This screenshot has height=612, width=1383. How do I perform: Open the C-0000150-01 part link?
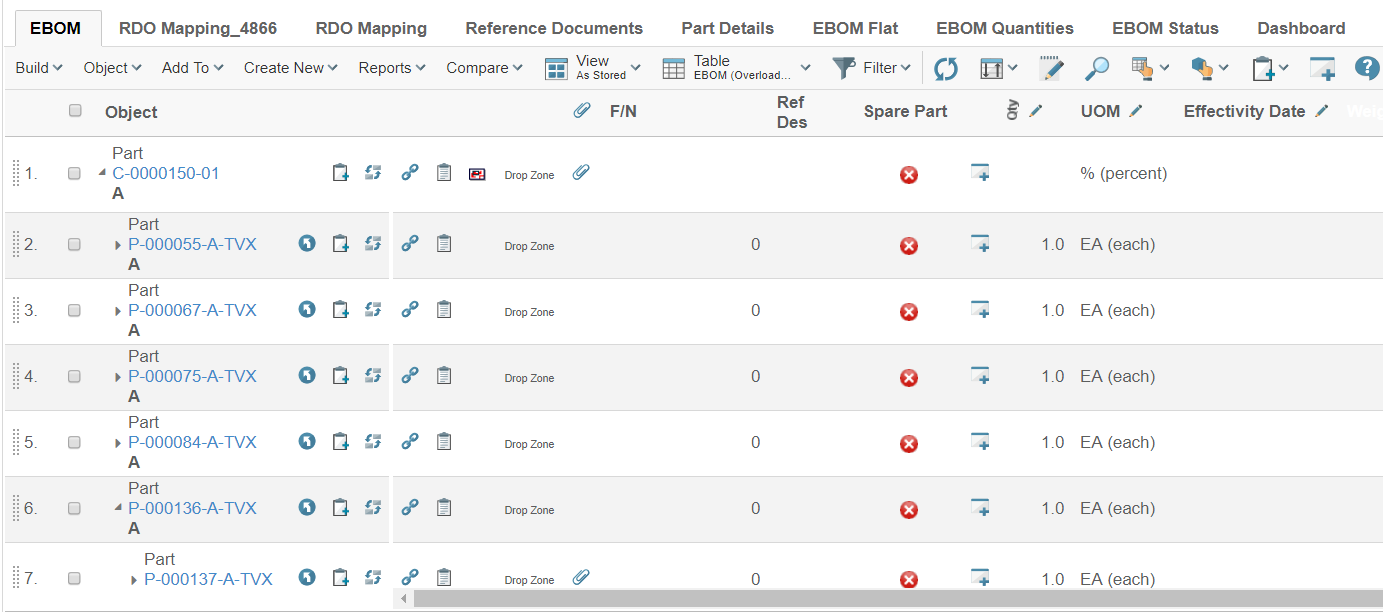pos(165,173)
